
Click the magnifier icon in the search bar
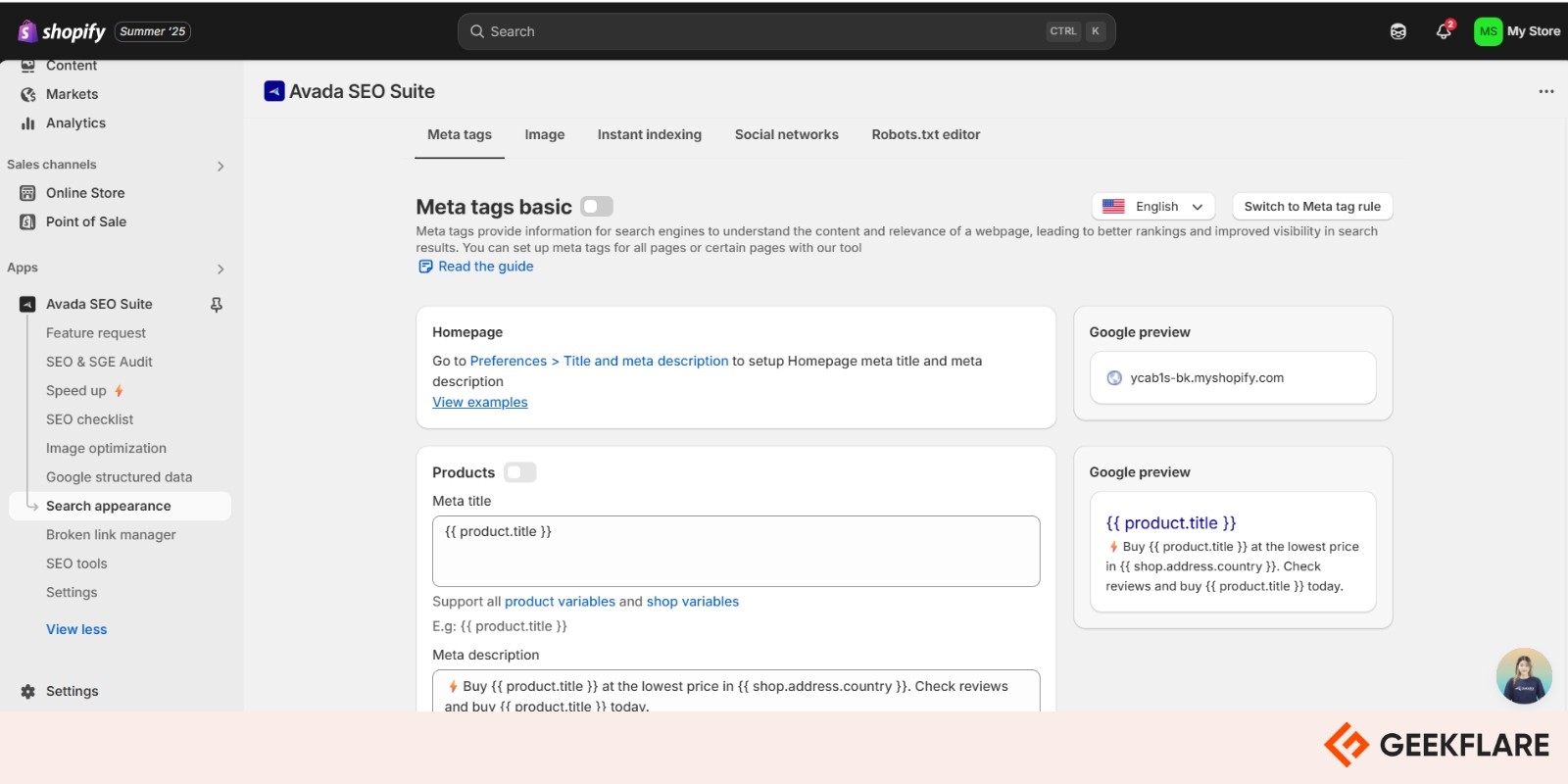(x=477, y=31)
